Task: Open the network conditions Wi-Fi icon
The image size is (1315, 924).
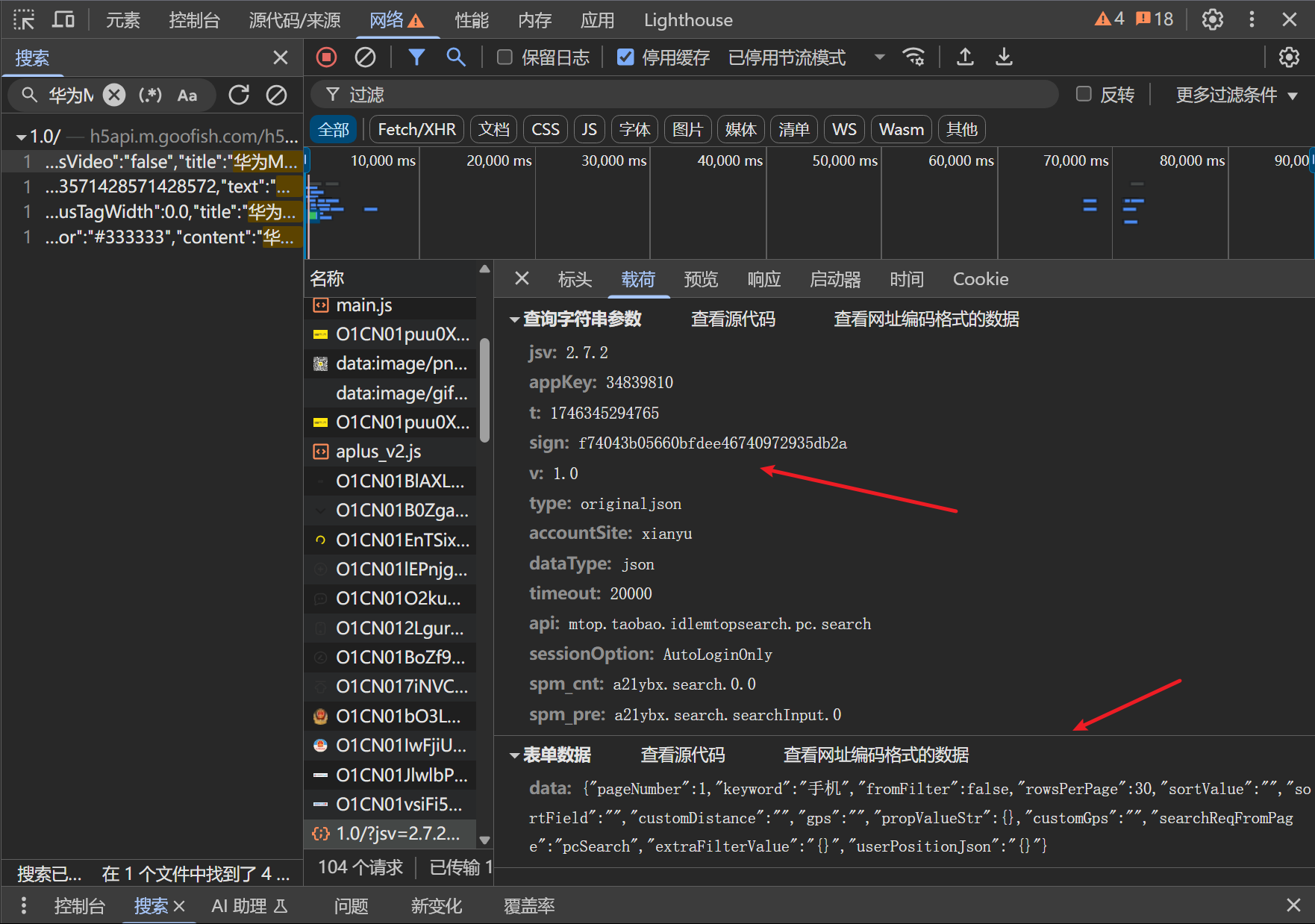Action: (x=913, y=57)
